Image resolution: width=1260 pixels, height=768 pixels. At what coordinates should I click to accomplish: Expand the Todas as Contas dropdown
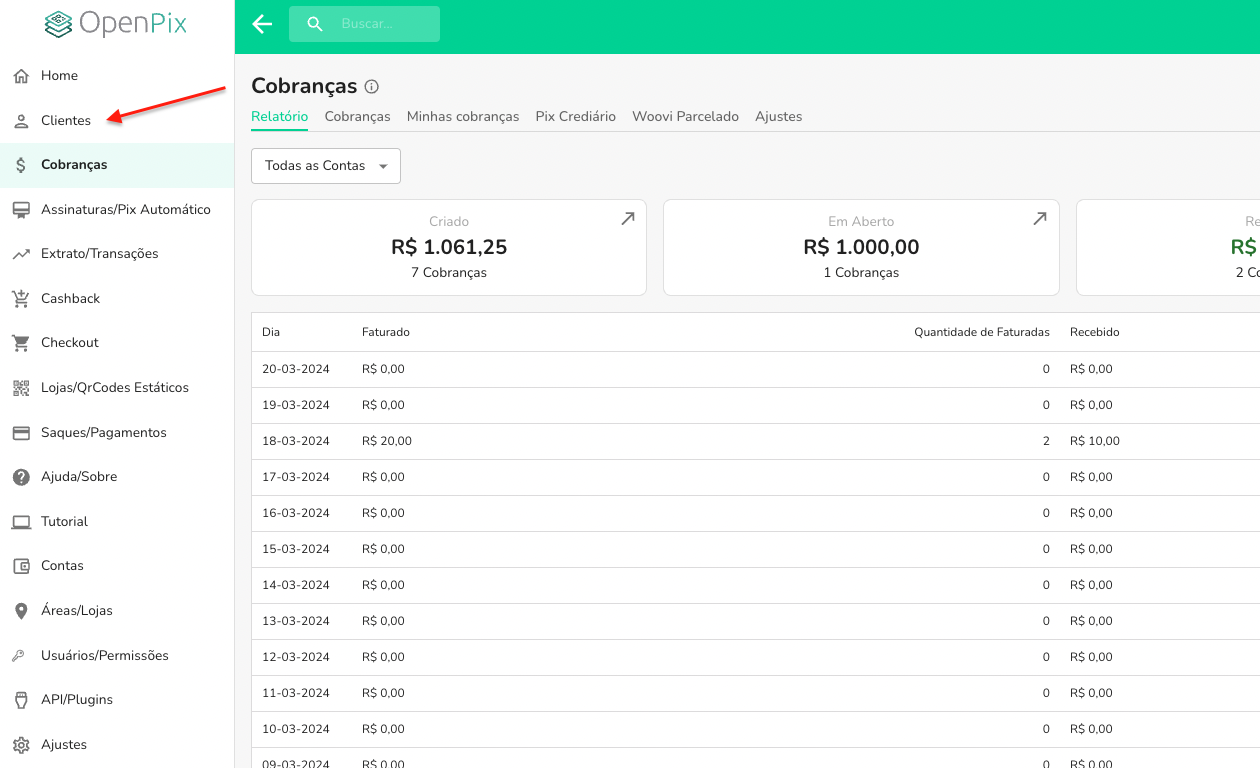tap(326, 166)
